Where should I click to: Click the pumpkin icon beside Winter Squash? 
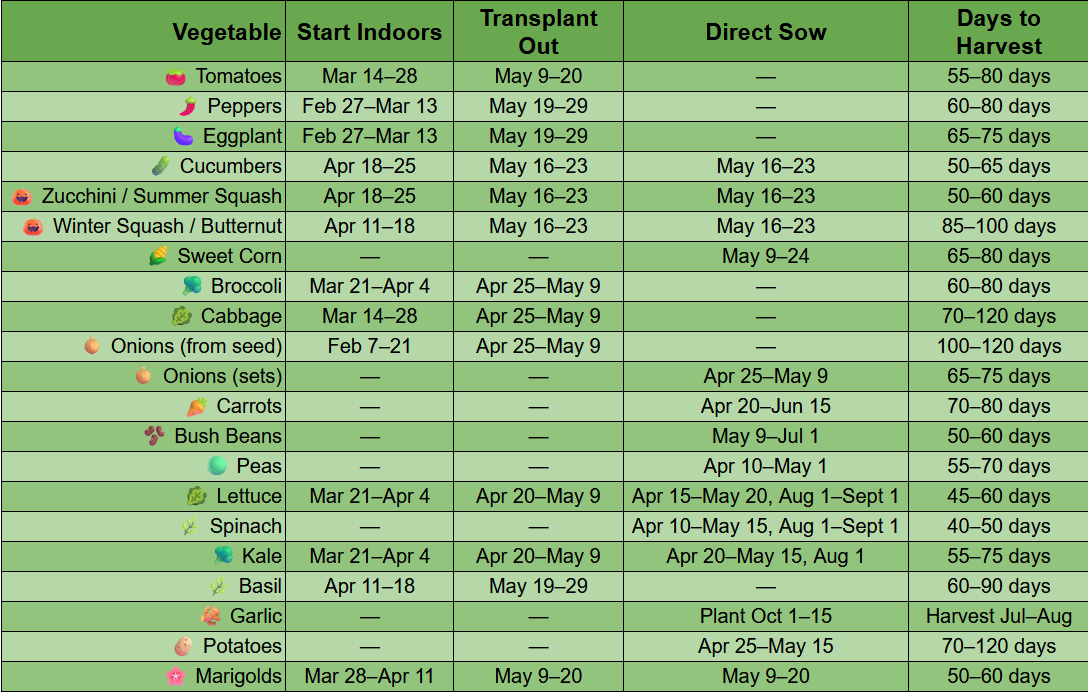[33, 227]
